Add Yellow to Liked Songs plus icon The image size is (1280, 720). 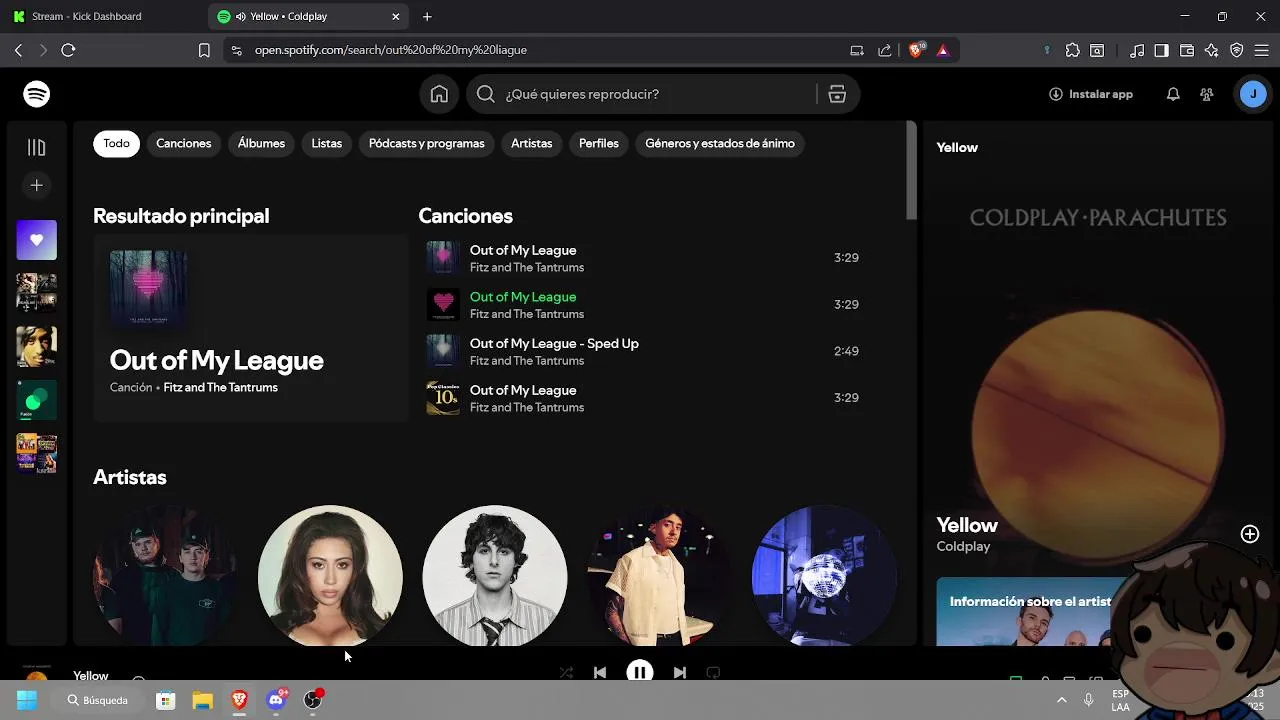[1250, 534]
